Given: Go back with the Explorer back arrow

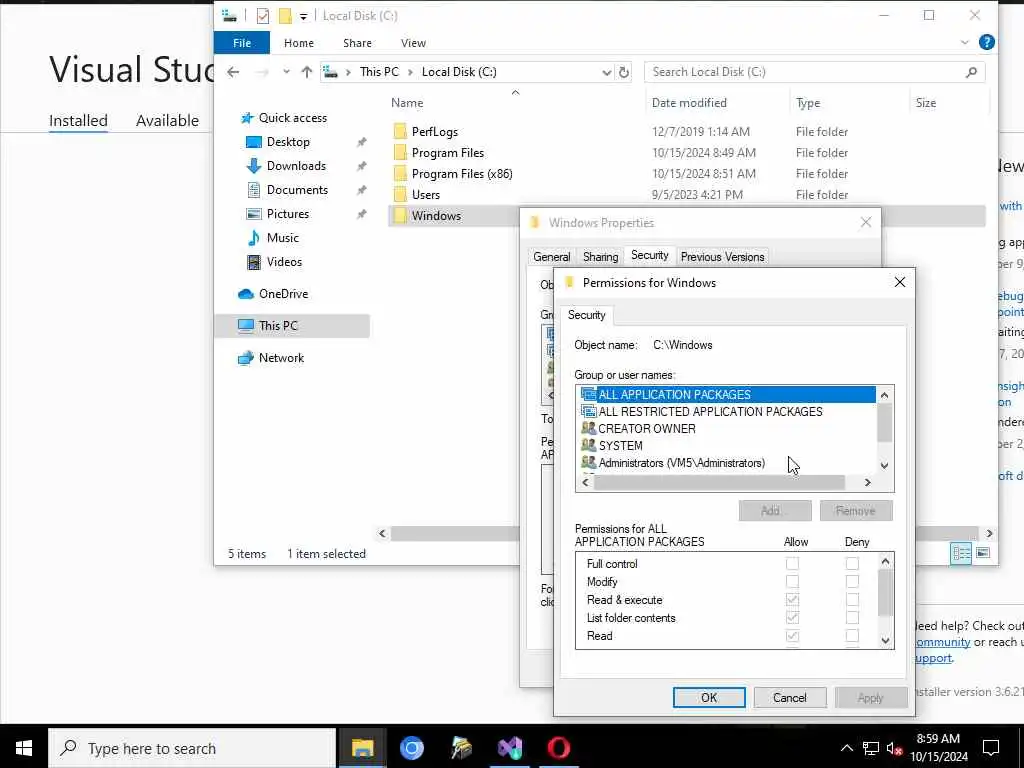Looking at the screenshot, I should 233,72.
